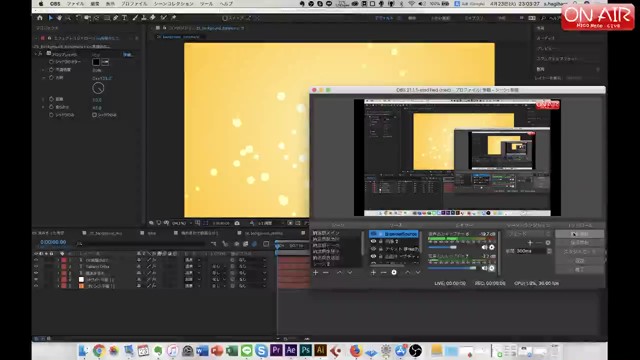
Task: Open source properties gear in OBS sources
Action: click(394, 272)
